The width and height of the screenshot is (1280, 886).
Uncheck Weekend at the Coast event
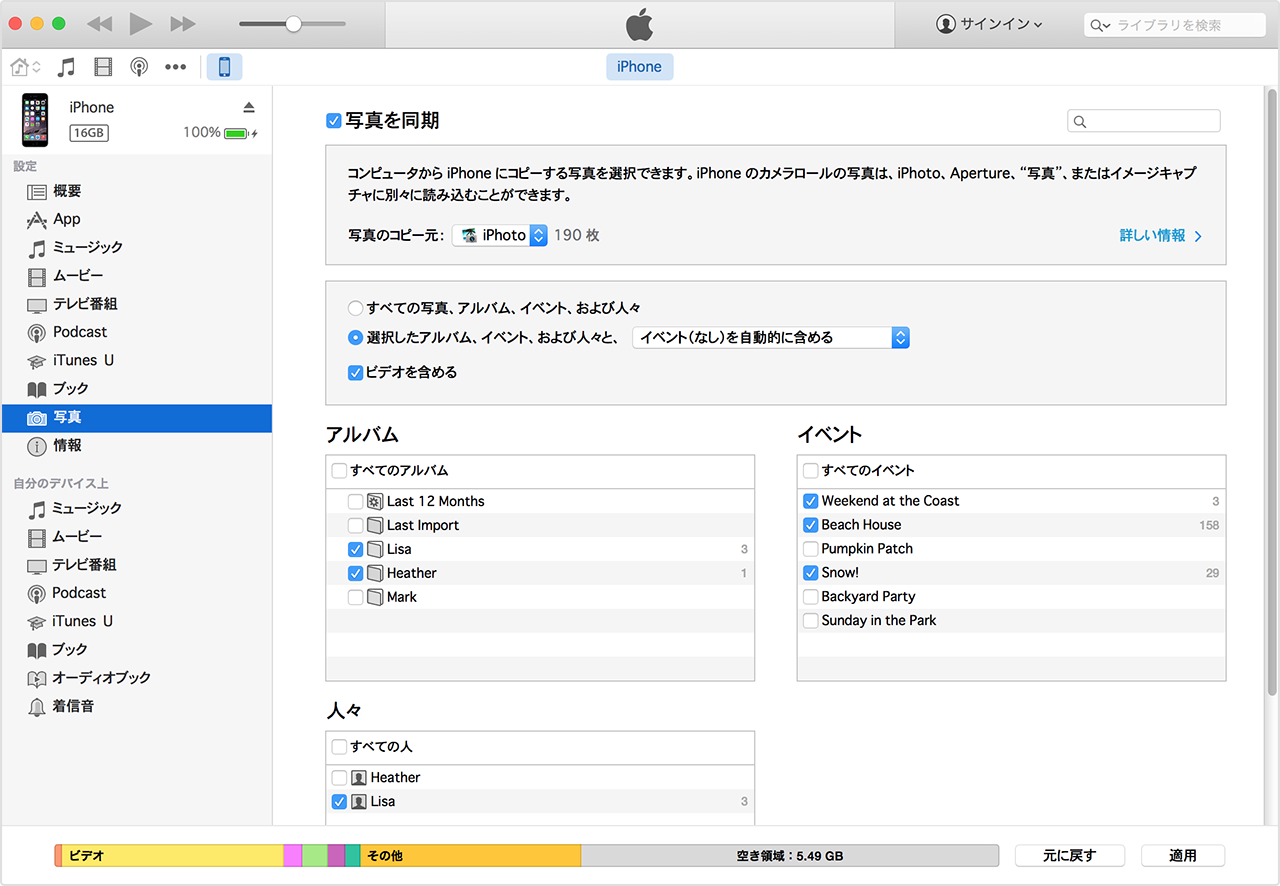[x=810, y=501]
